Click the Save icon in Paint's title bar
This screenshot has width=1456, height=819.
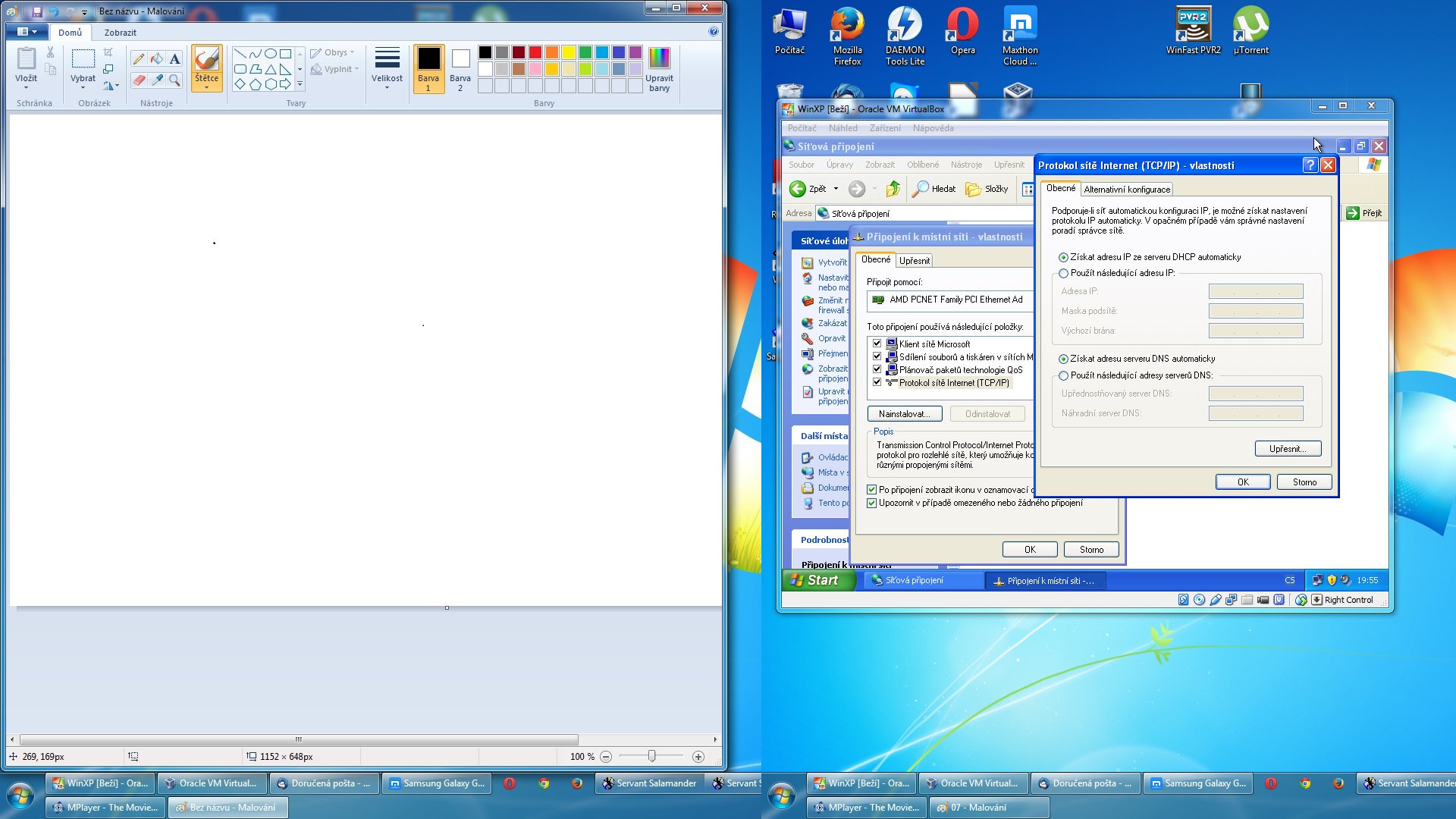click(x=36, y=11)
